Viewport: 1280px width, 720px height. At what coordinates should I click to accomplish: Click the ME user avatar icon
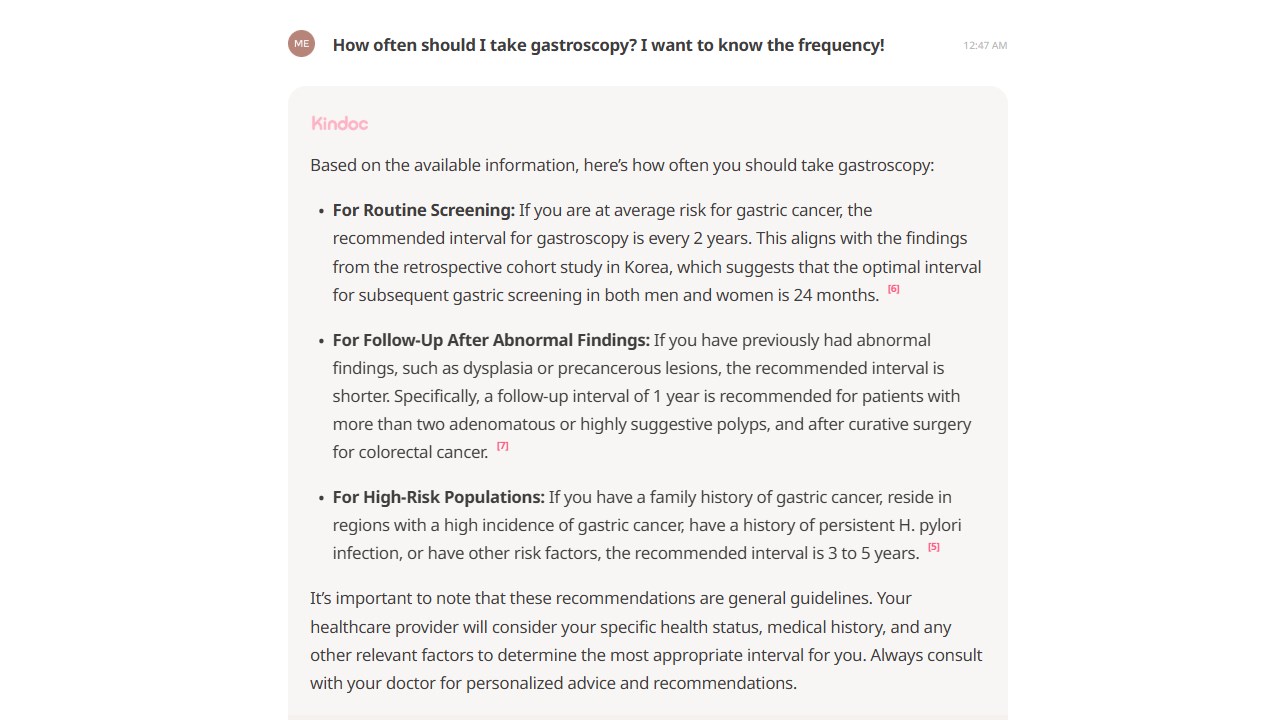(301, 44)
